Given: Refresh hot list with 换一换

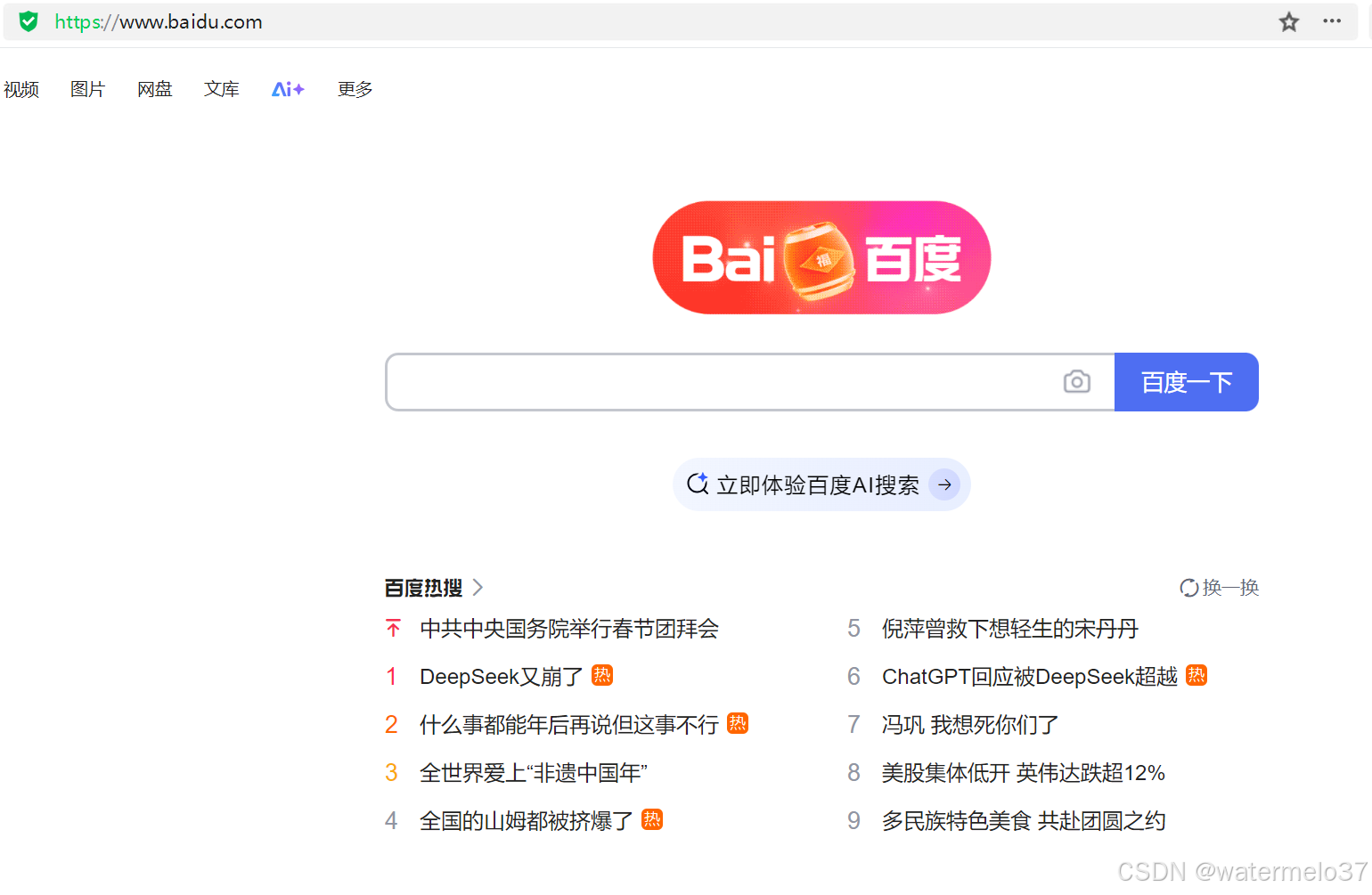Looking at the screenshot, I should point(1219,588).
